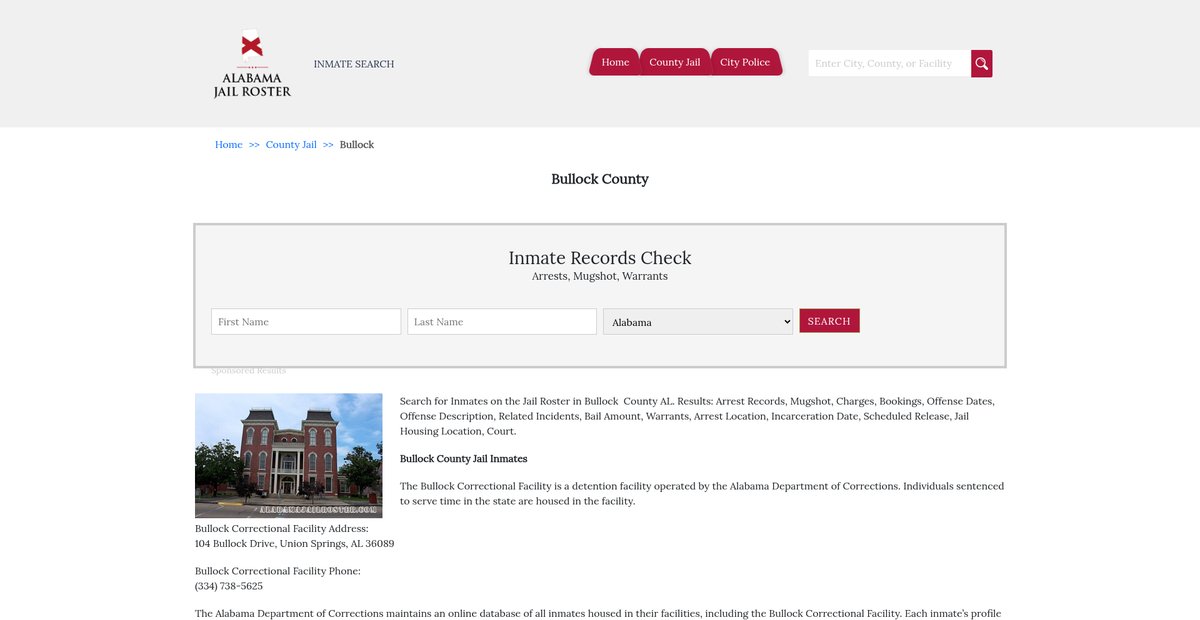Open the County Jail nav tab
1200x620 pixels.
coord(674,62)
